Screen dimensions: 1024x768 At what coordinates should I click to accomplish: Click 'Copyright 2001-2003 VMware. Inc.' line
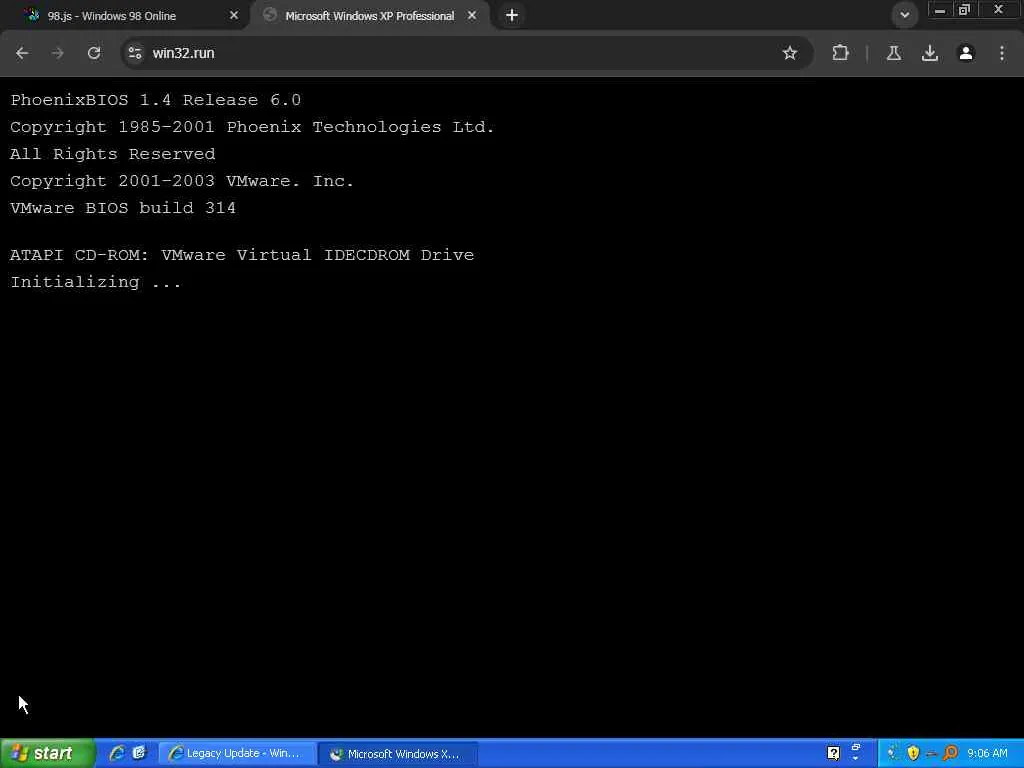coord(182,181)
